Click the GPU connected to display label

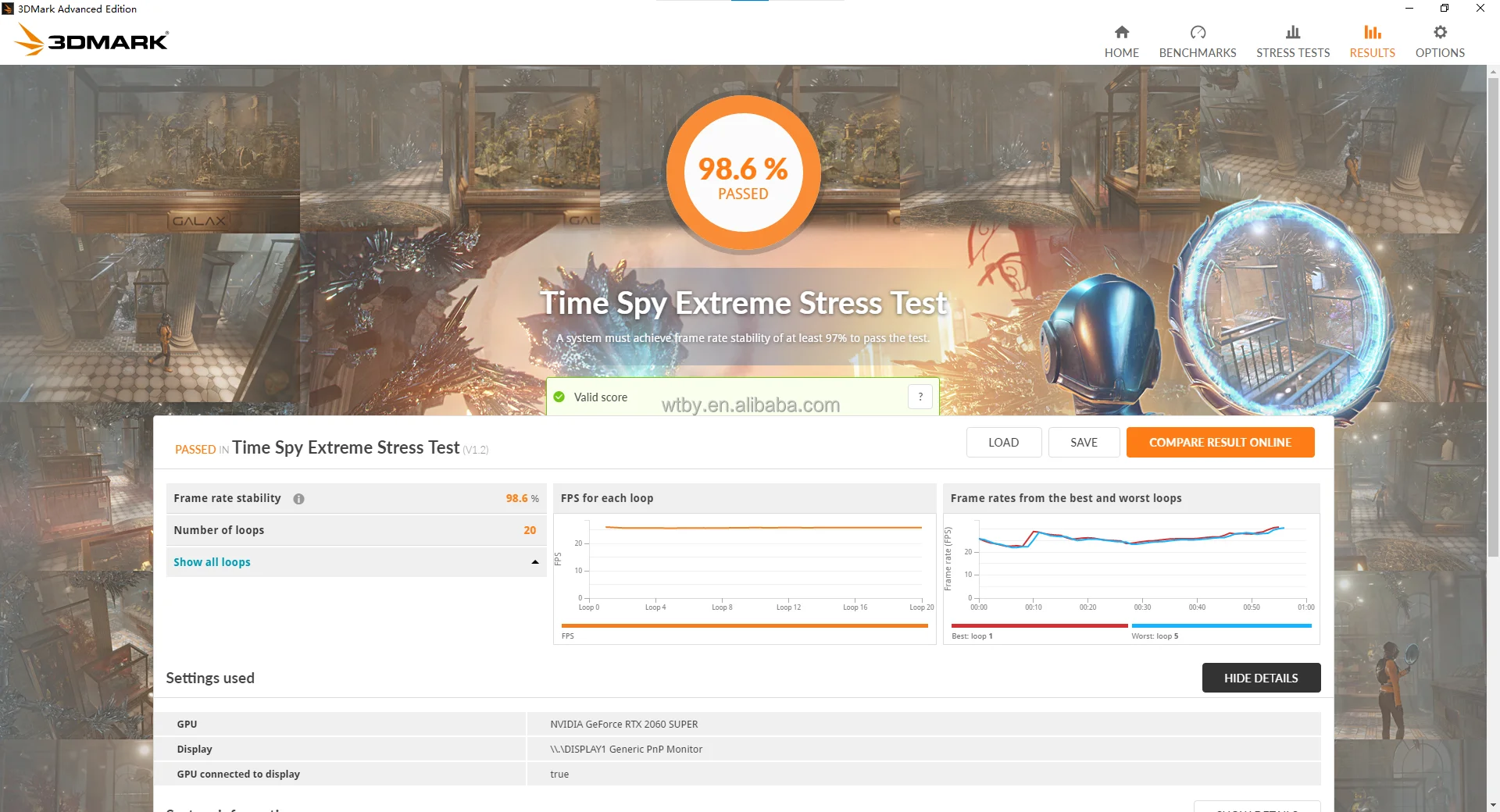(238, 775)
